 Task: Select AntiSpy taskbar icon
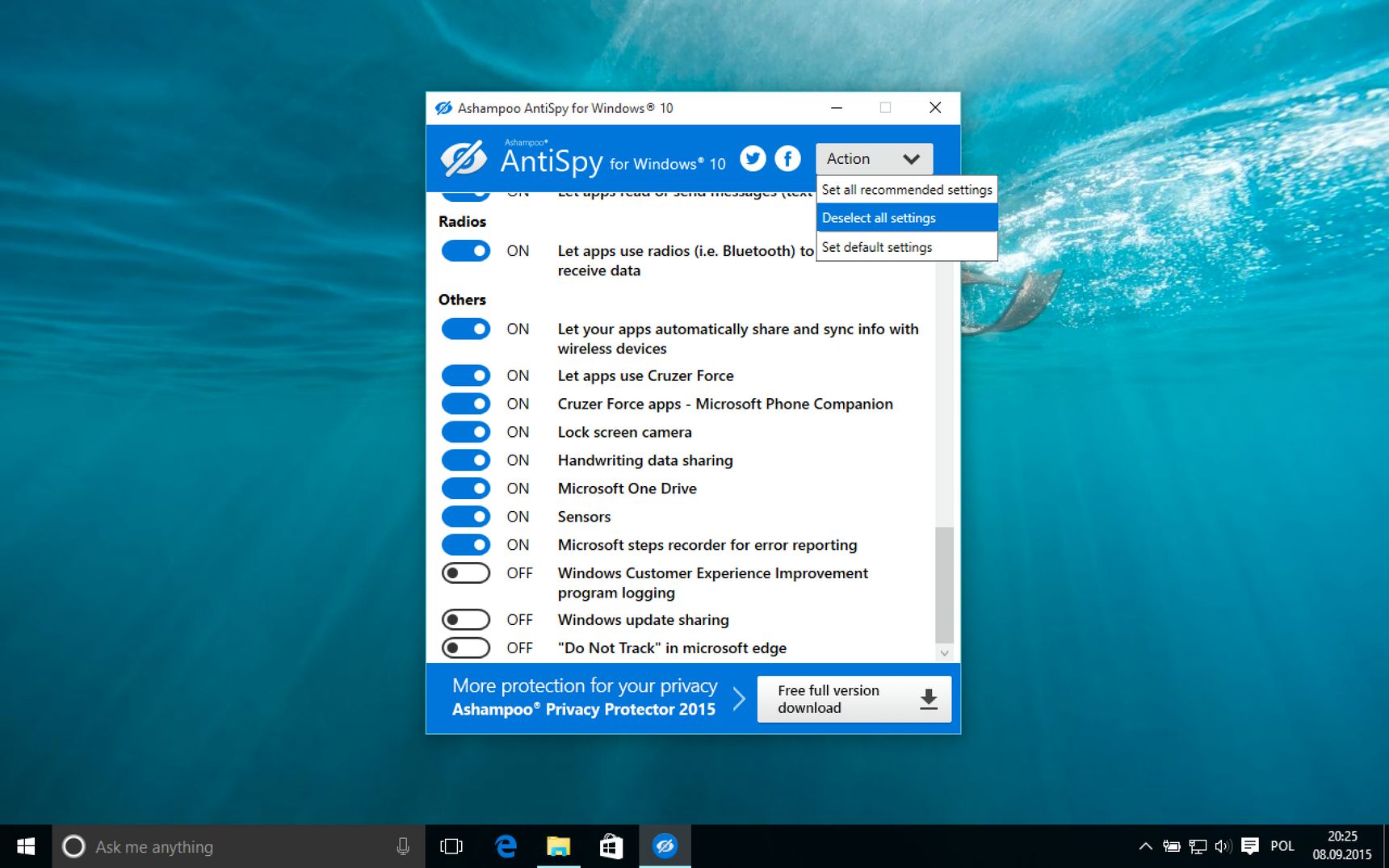click(x=665, y=846)
